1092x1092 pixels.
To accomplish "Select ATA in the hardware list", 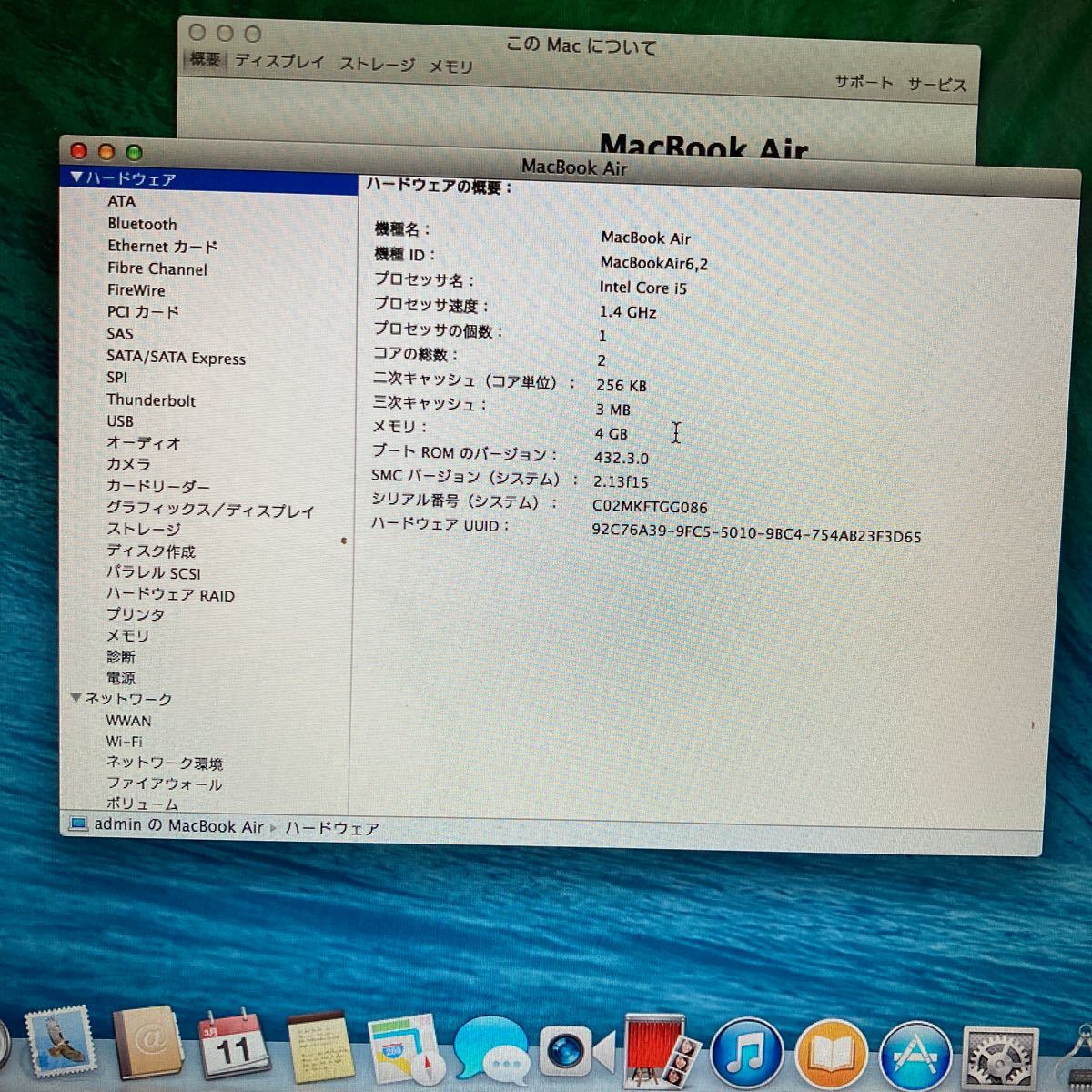I will 121,202.
